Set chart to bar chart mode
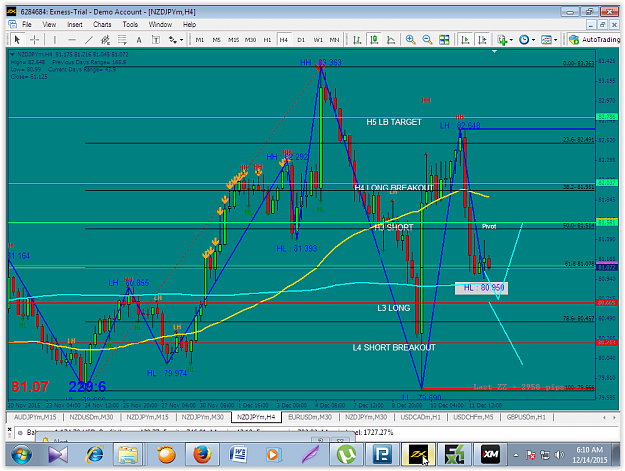The image size is (625, 471). pyautogui.click(x=357, y=39)
